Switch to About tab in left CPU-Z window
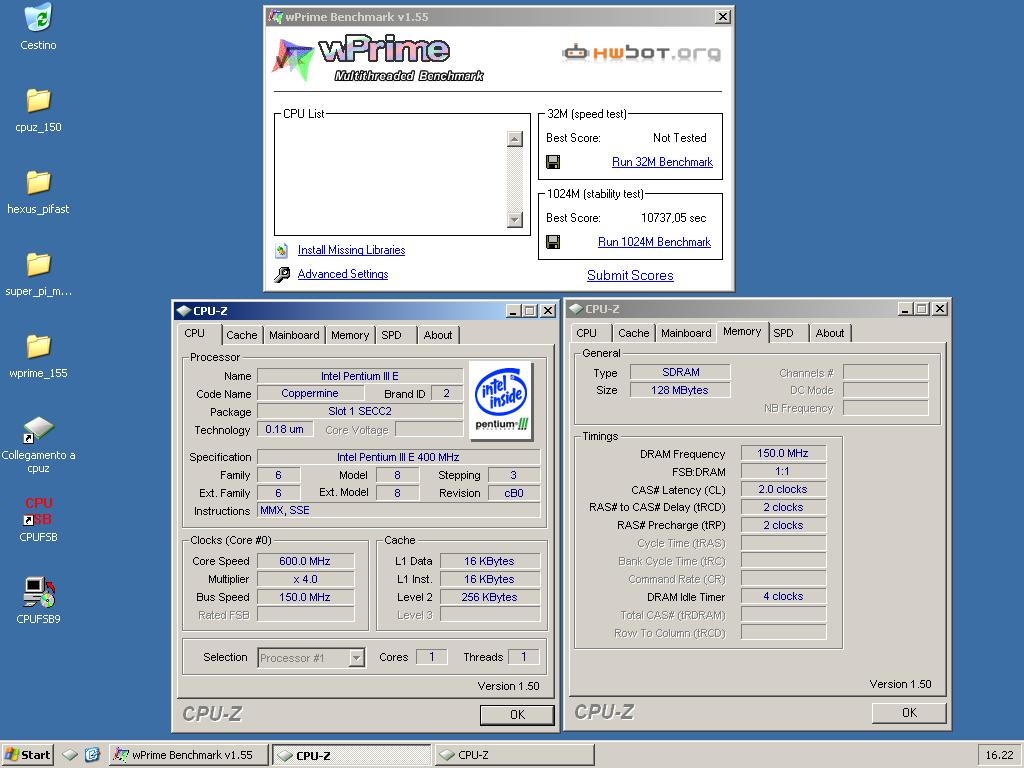 [438, 335]
